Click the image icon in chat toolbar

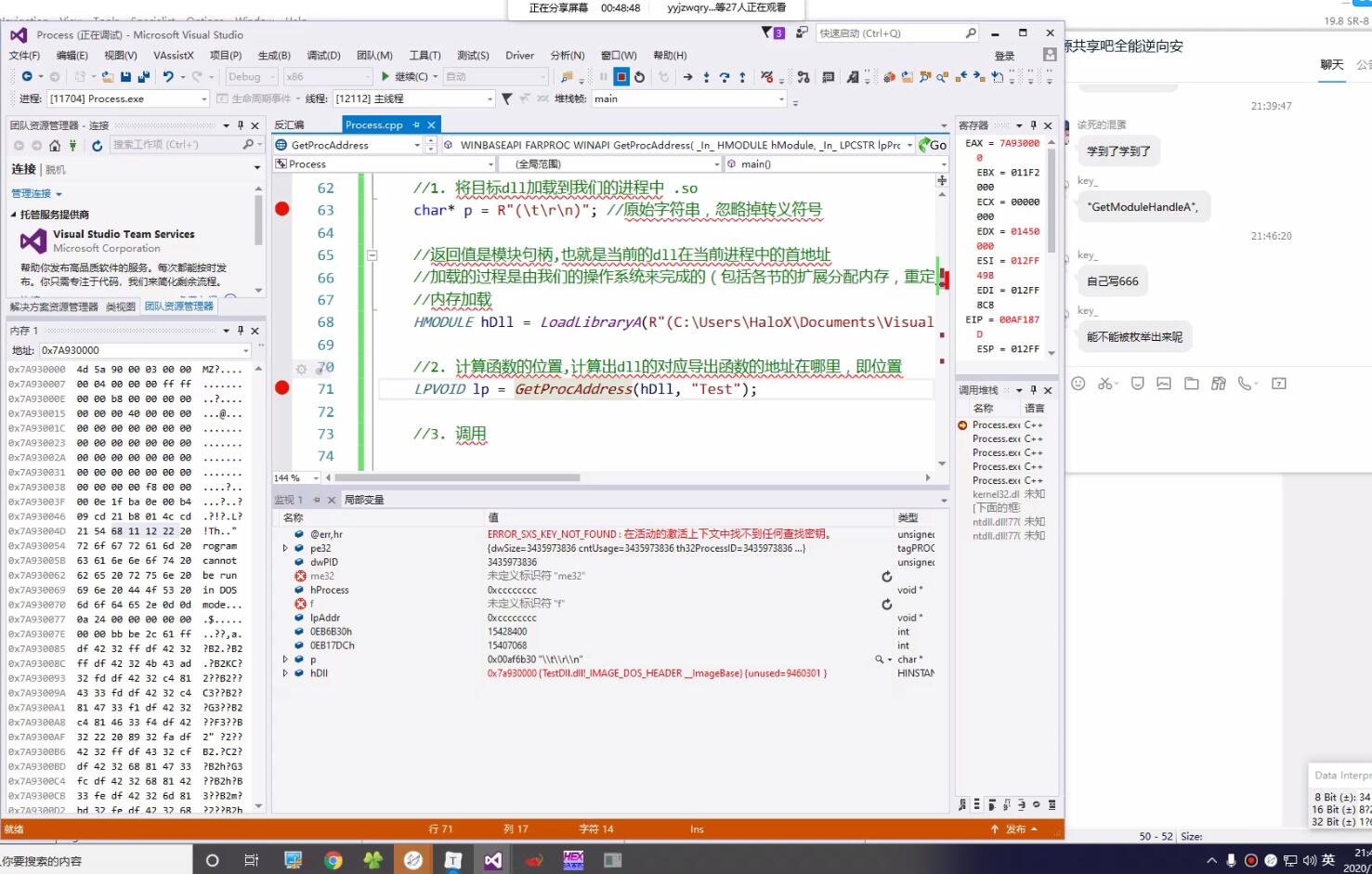pos(1164,383)
